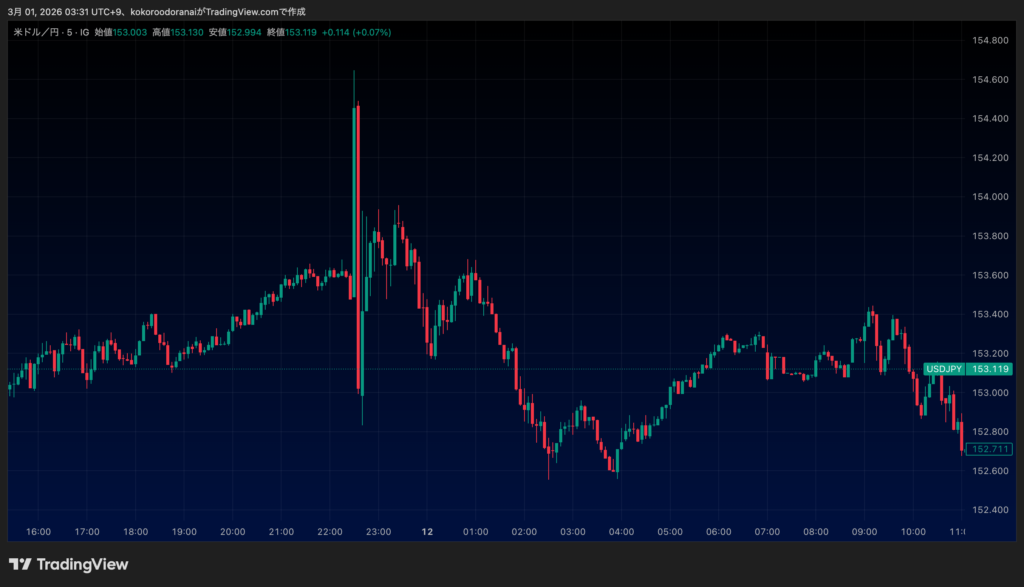This screenshot has width=1024, height=587.
Task: Click the 154.000 price axis label
Action: point(989,197)
